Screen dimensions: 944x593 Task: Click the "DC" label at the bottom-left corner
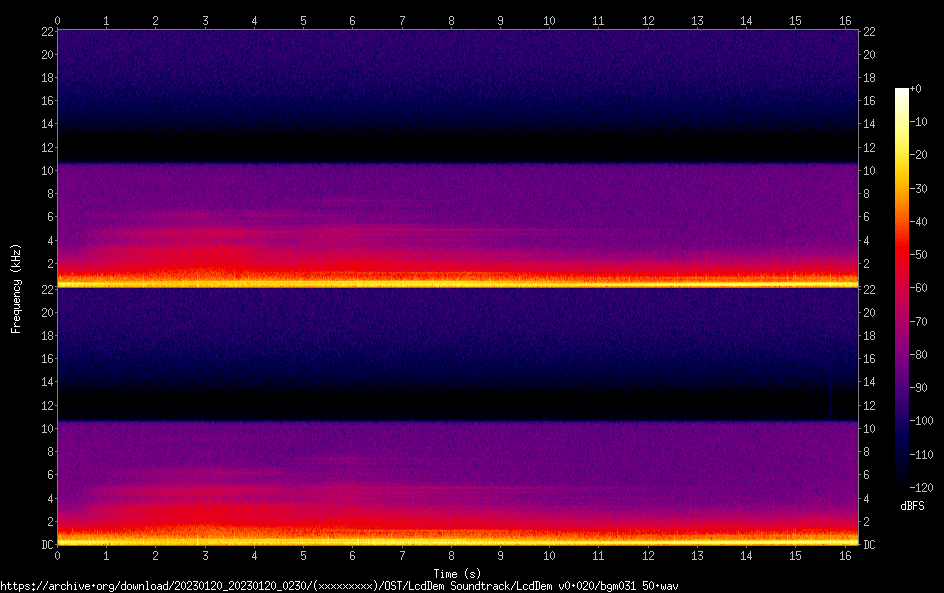45,544
